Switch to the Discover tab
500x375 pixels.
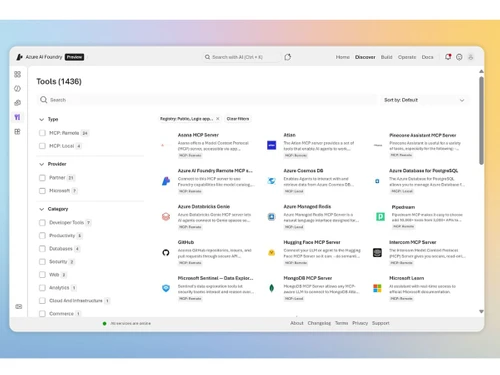[365, 57]
